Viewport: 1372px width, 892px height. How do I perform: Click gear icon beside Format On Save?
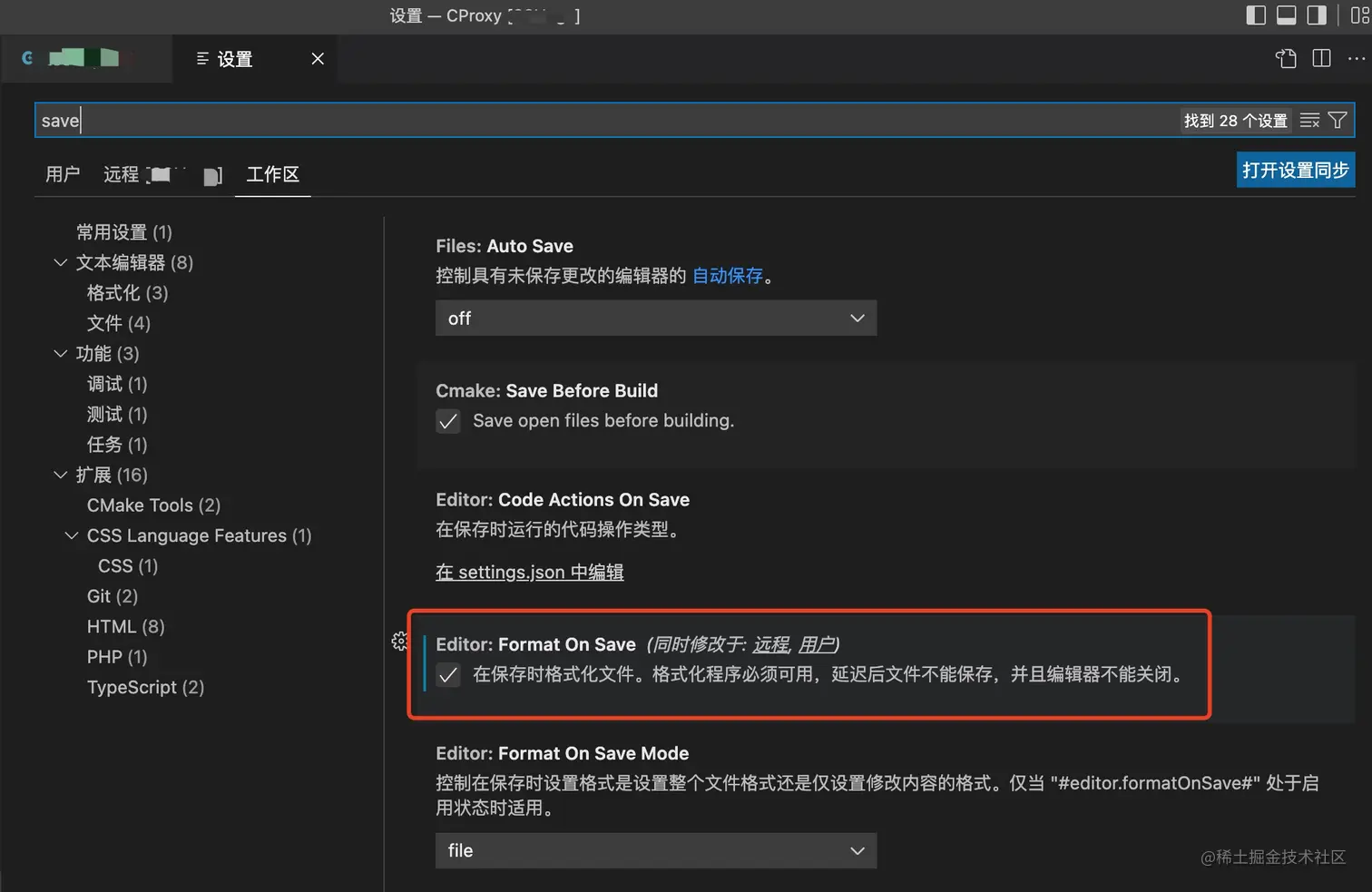click(x=400, y=642)
